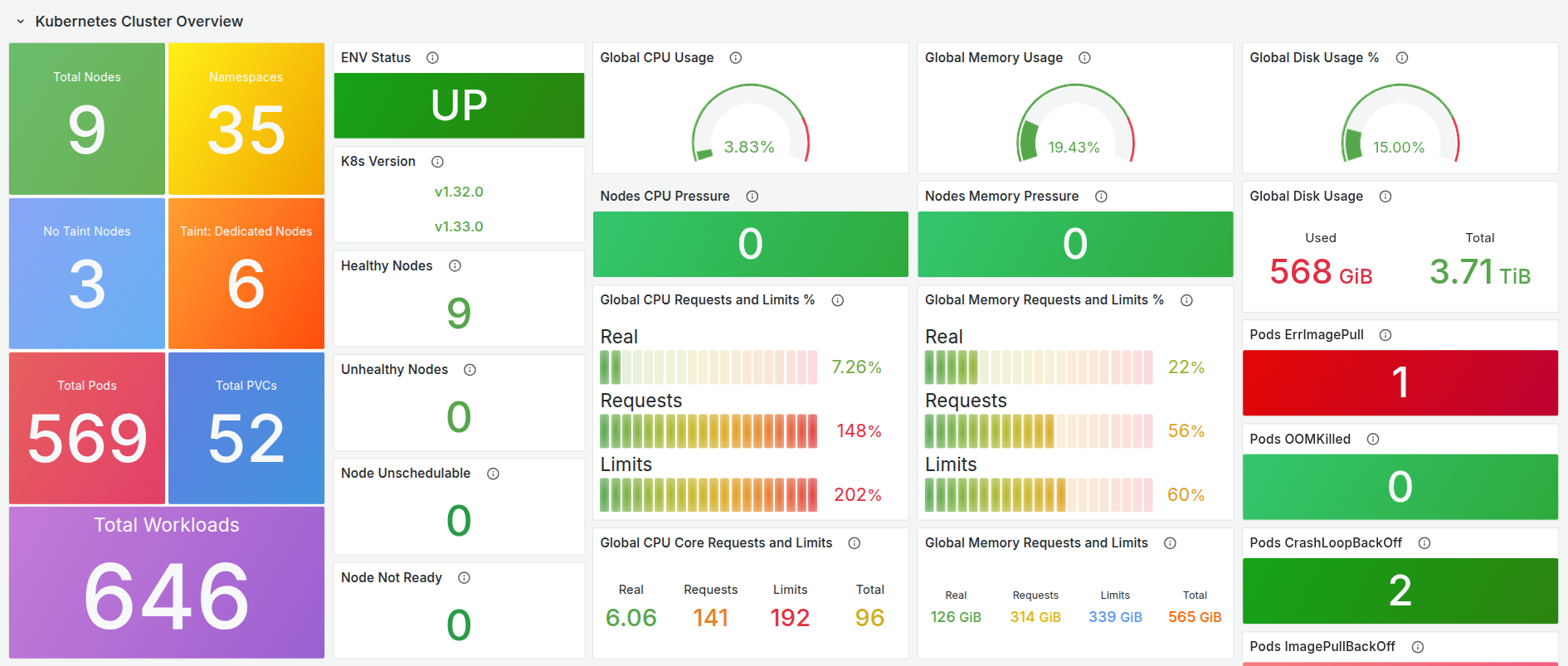Click info icon beside Global CPU Usage
Image resolution: width=1568 pixels, height=666 pixels.
(735, 58)
